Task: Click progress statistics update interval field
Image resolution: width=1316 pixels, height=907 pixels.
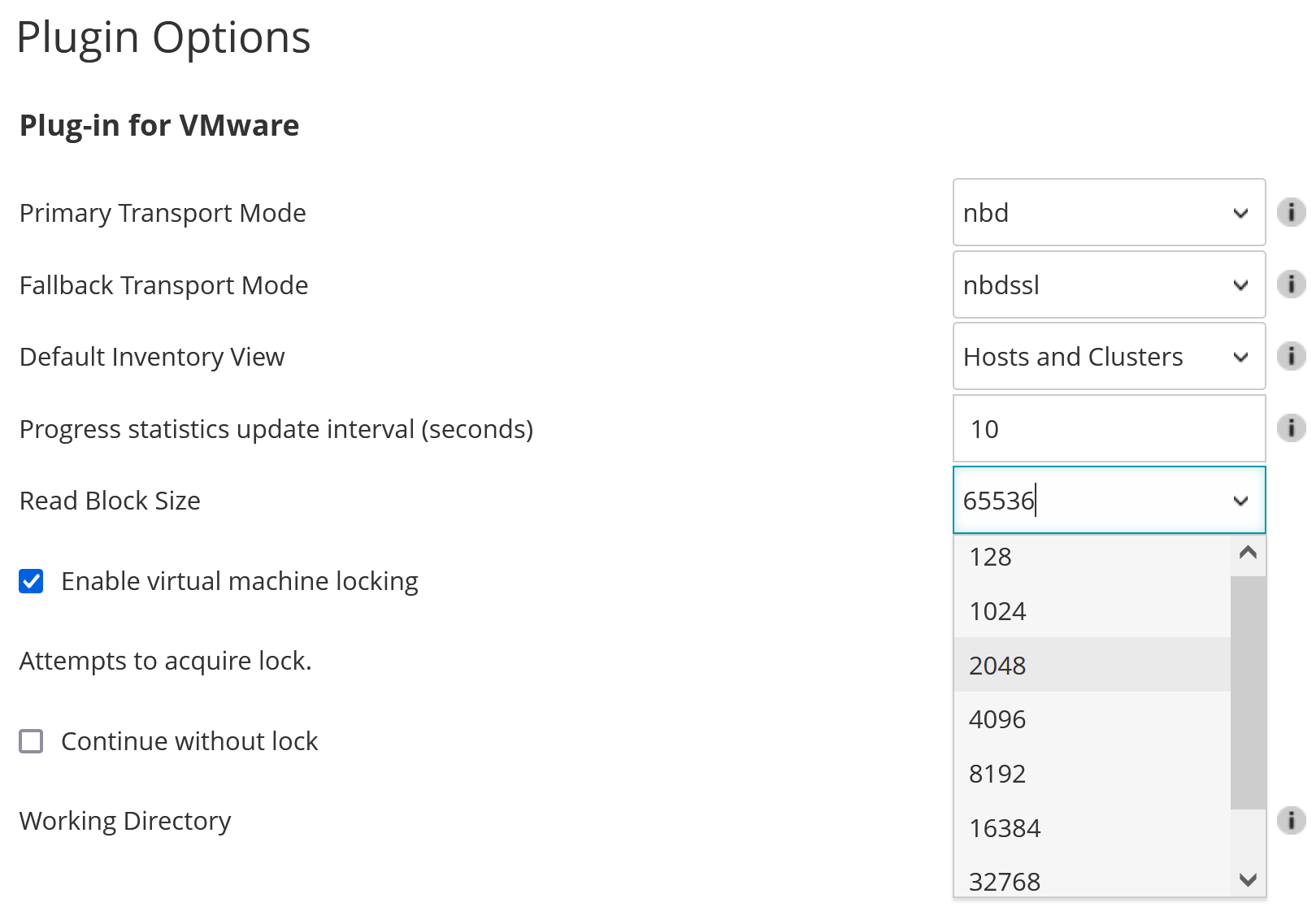Action: (x=1109, y=428)
